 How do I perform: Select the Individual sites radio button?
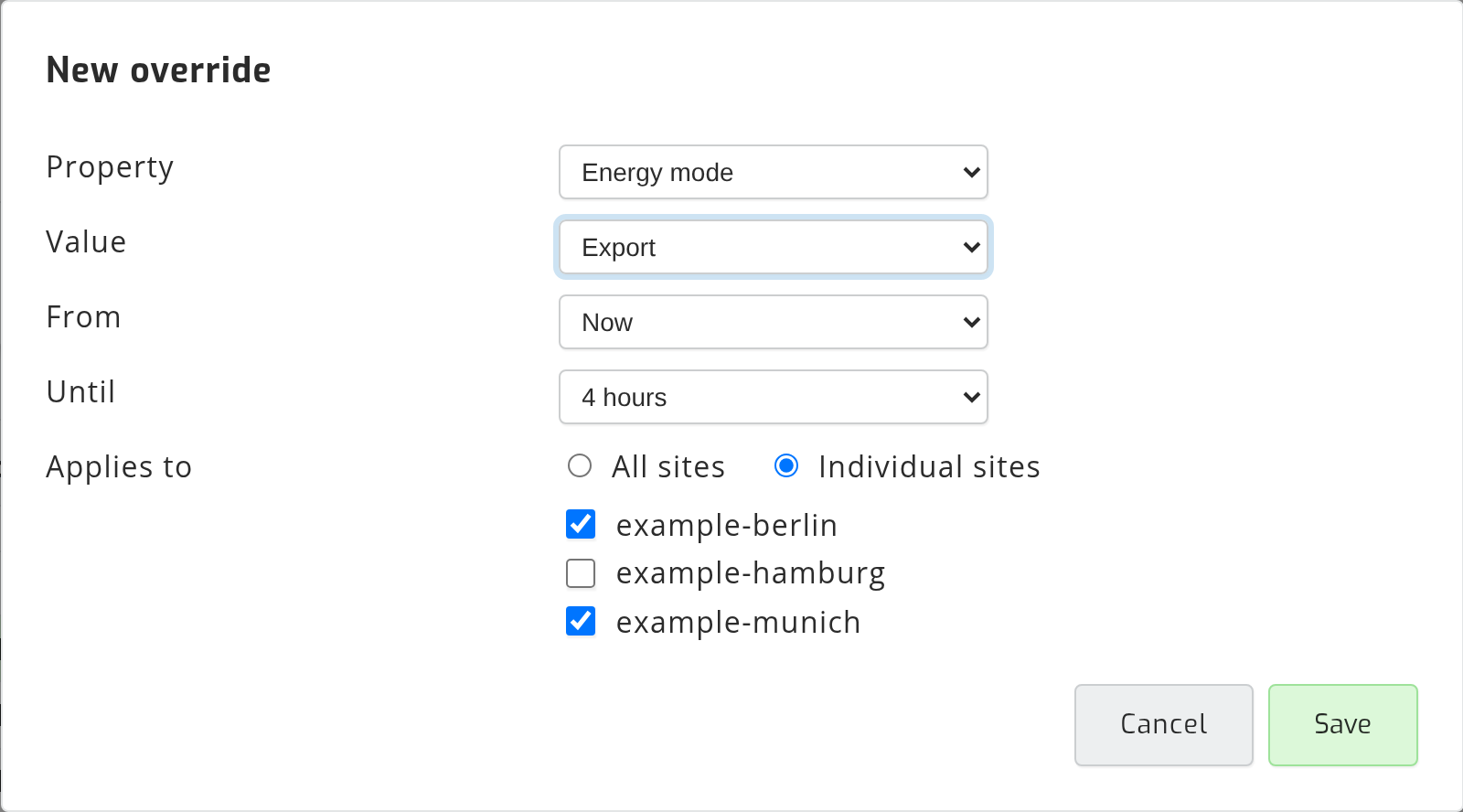(786, 466)
